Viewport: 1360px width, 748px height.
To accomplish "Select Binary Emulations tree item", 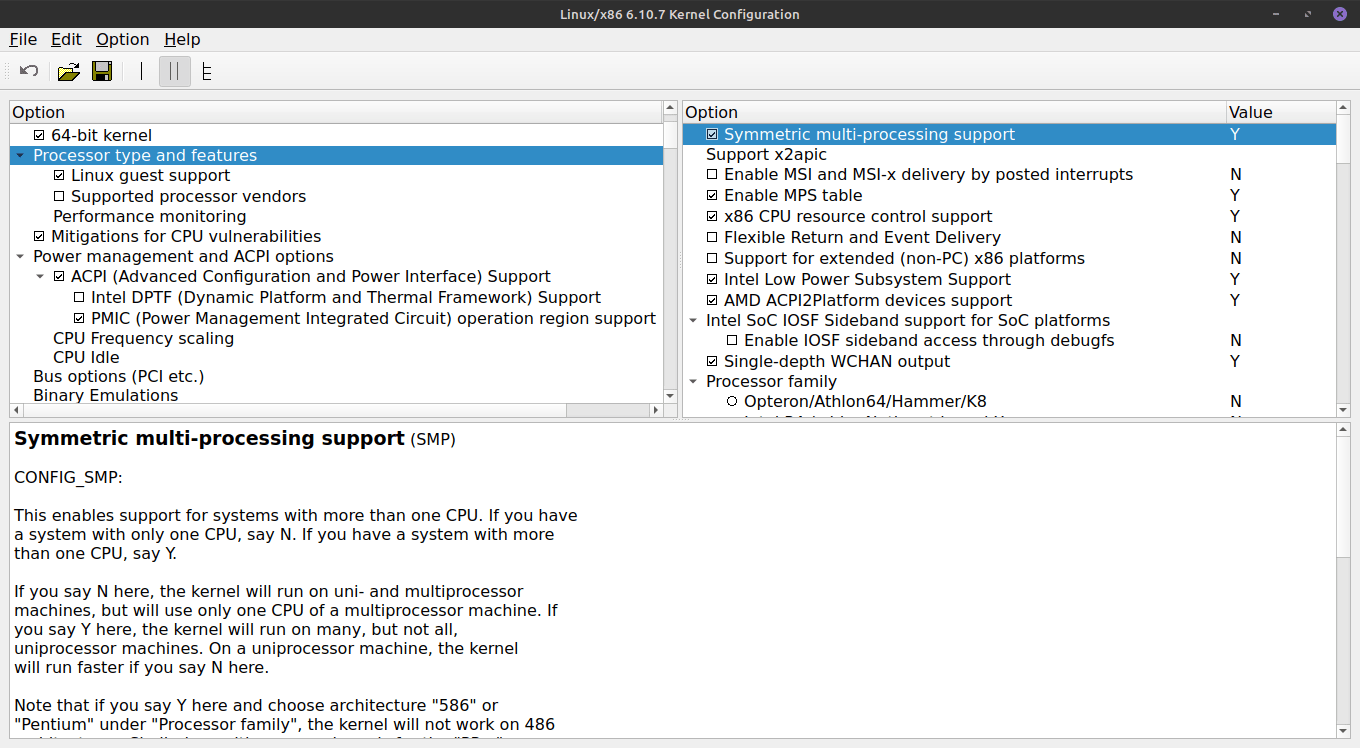I will coord(105,396).
